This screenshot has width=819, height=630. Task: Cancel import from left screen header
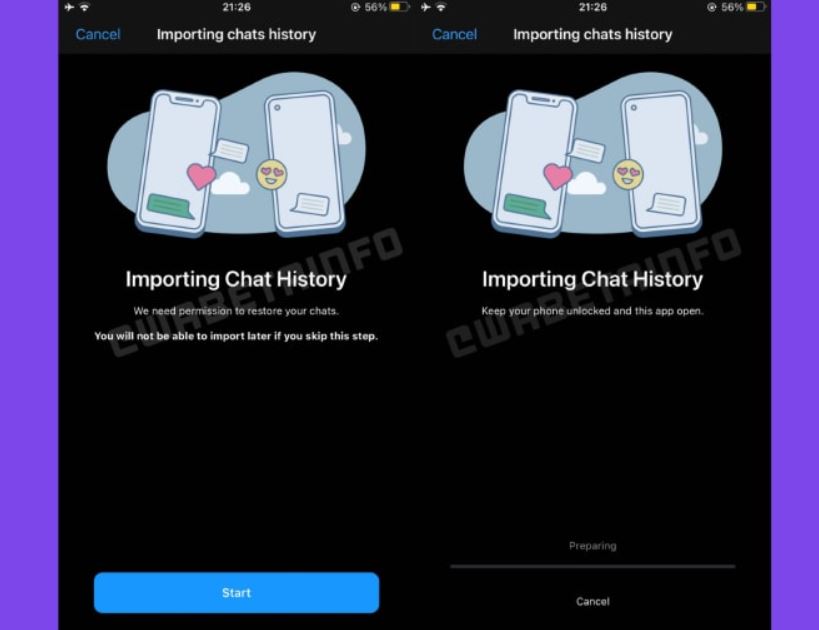point(98,34)
